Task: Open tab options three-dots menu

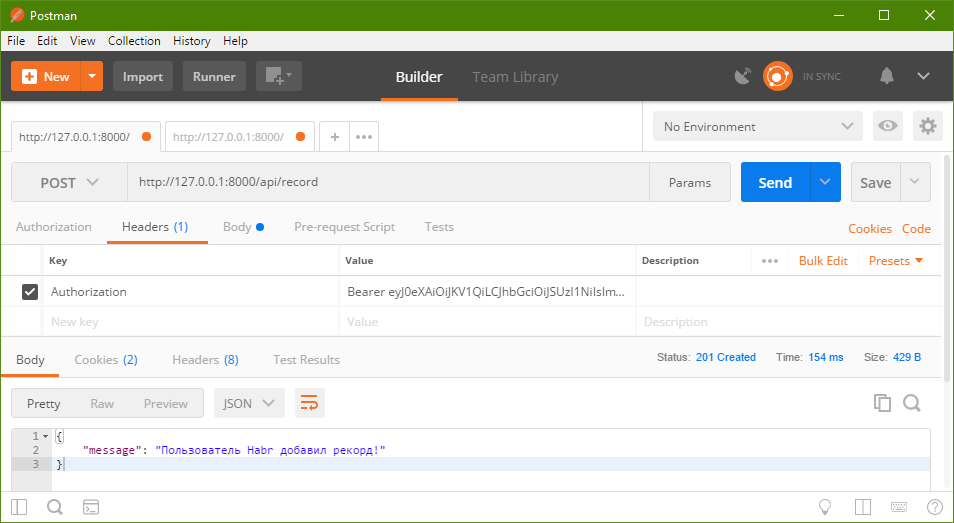Action: tap(364, 137)
